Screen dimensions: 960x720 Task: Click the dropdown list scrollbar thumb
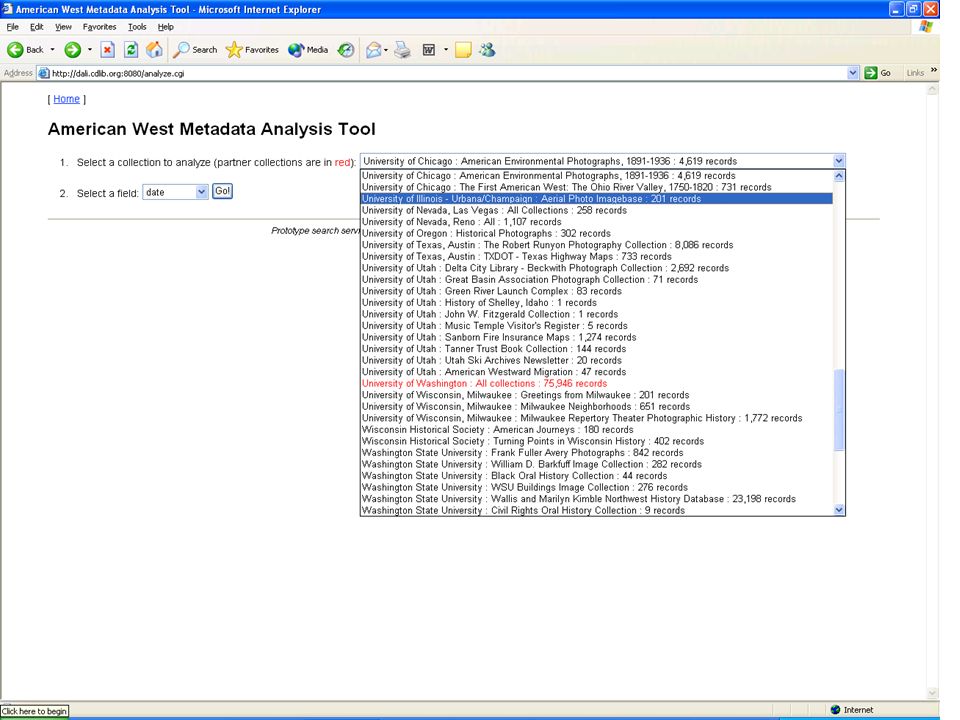839,410
